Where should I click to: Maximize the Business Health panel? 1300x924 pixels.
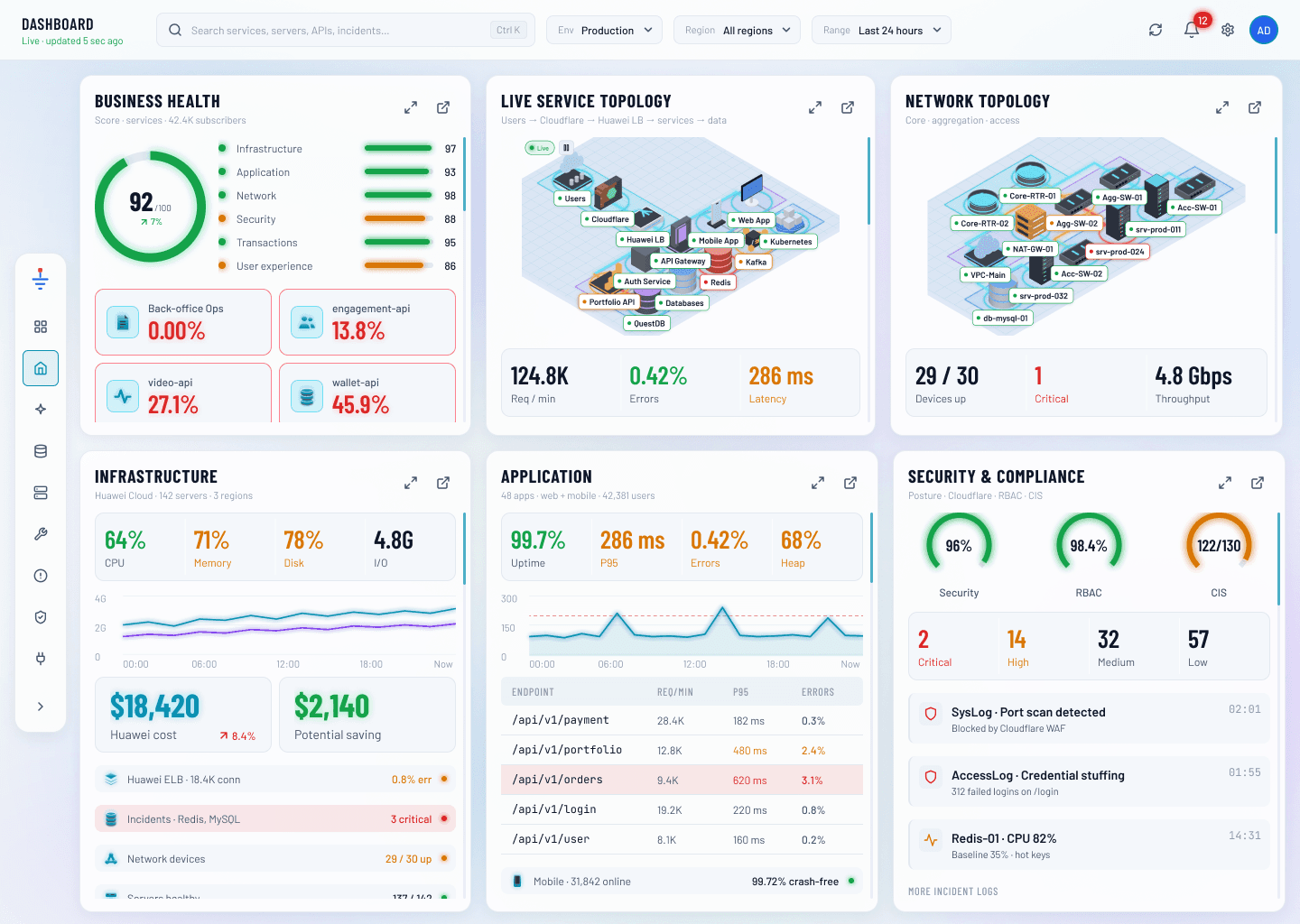[x=411, y=107]
